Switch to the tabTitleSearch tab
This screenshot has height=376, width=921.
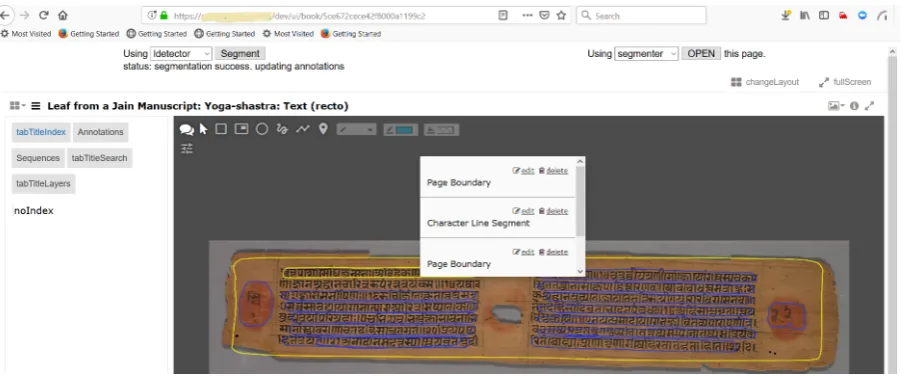(x=99, y=158)
